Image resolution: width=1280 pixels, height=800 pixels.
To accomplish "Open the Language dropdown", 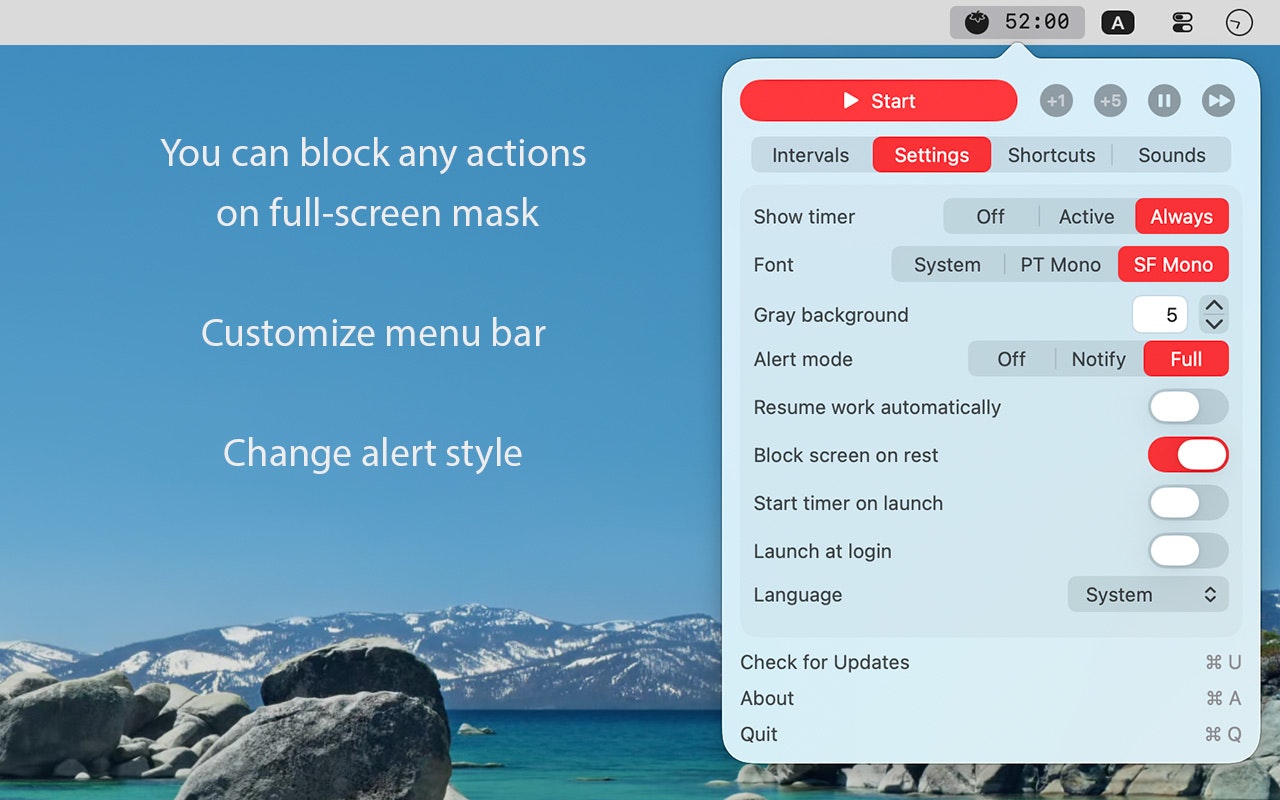I will coord(1147,594).
